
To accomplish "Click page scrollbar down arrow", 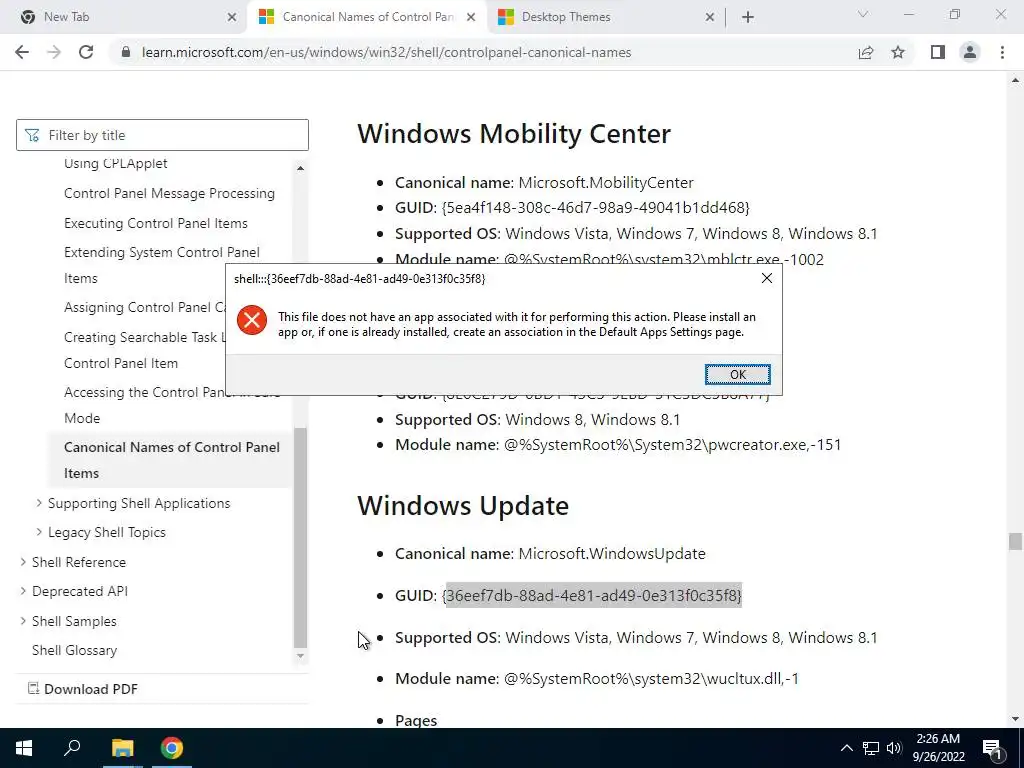I will [1015, 720].
